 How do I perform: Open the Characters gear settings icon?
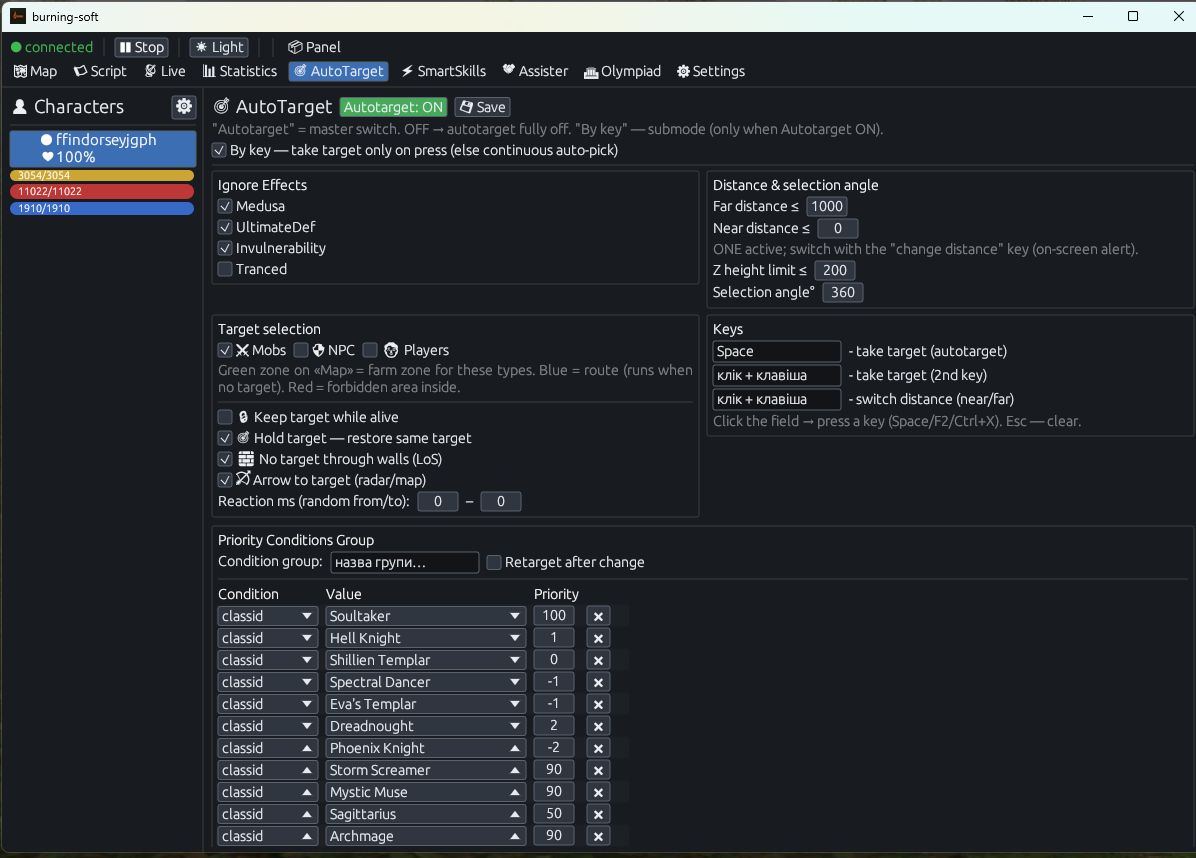(x=184, y=107)
